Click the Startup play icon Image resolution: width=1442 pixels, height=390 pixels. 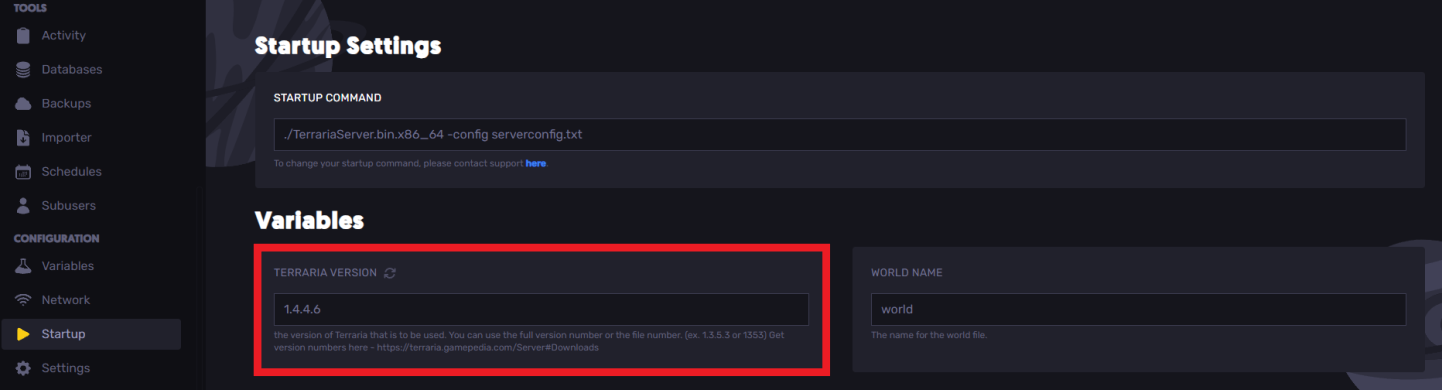(23, 334)
